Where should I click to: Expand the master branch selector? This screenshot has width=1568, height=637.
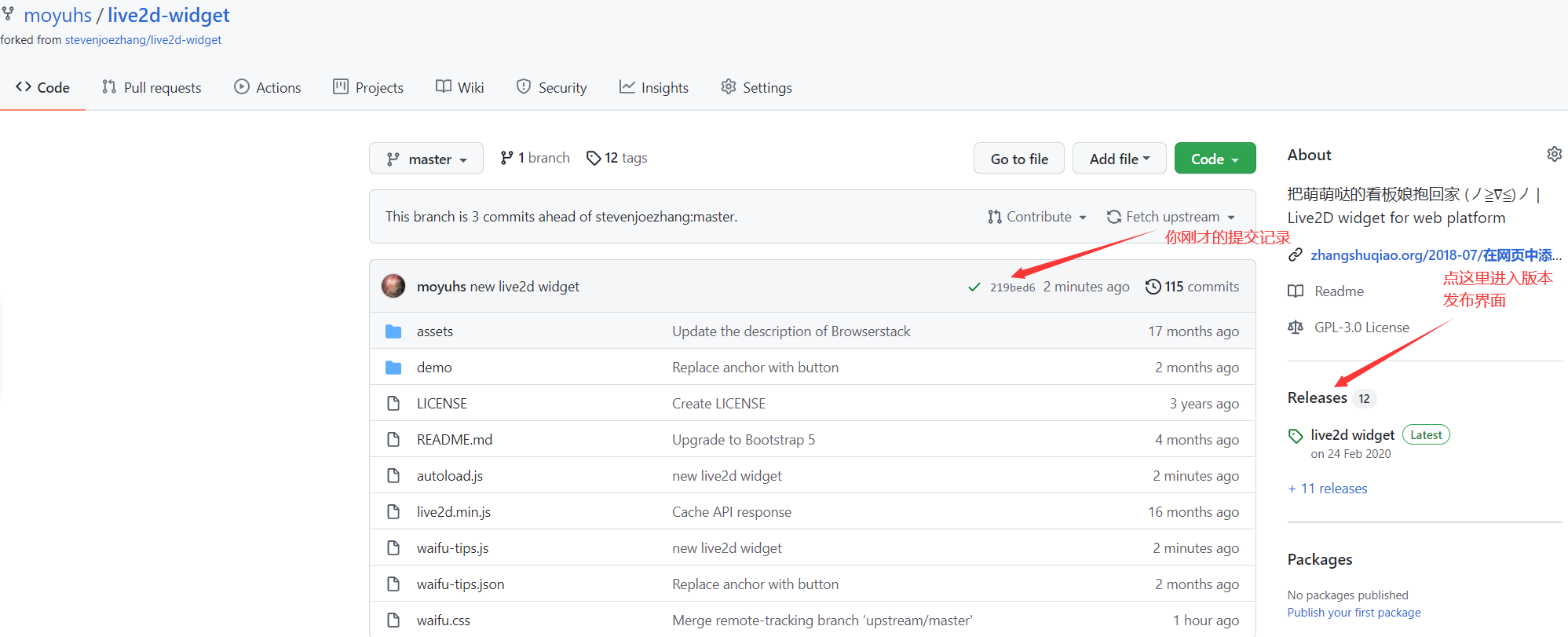pyautogui.click(x=426, y=159)
